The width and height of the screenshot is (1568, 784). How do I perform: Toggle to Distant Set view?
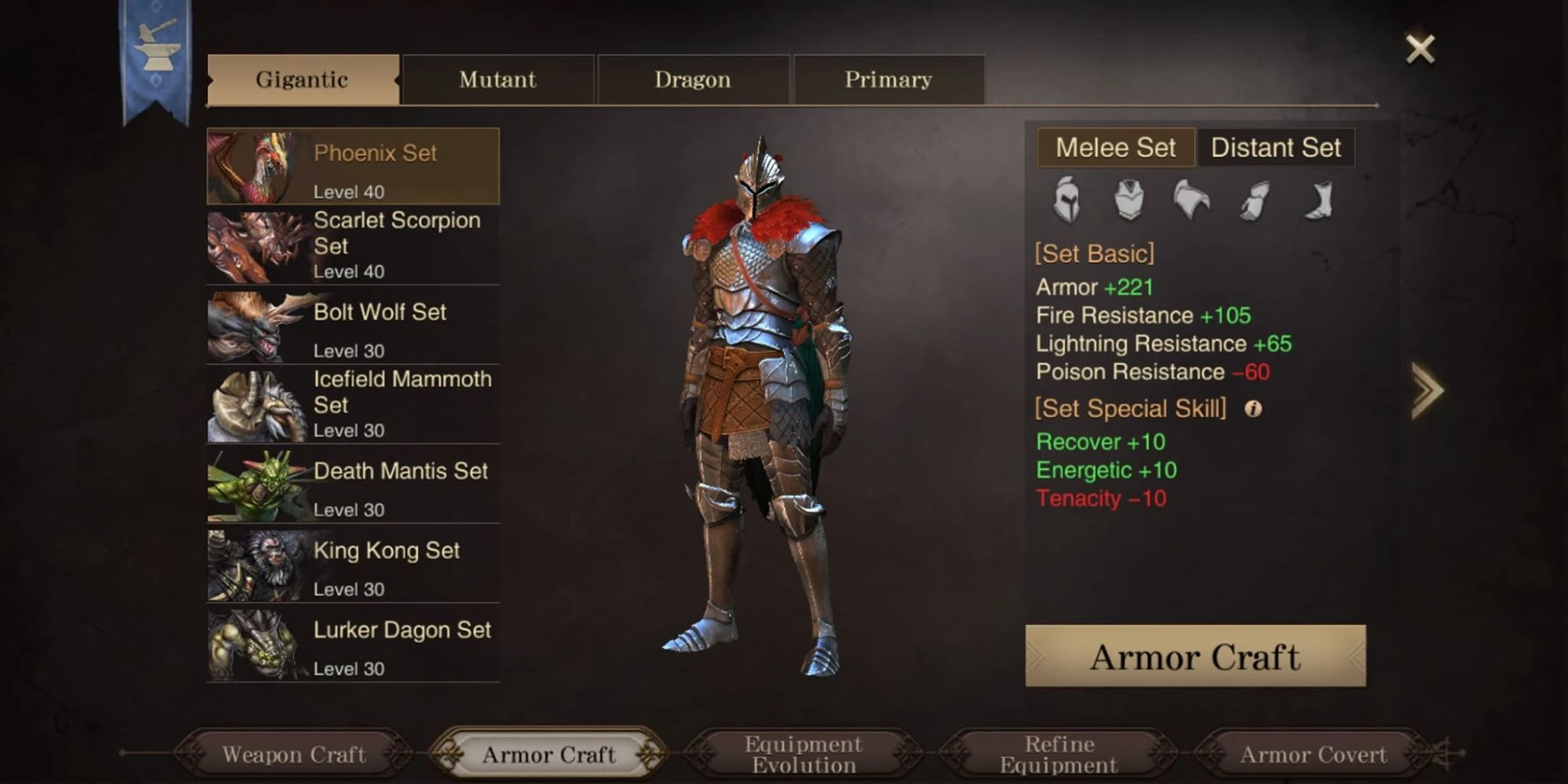pos(1276,147)
